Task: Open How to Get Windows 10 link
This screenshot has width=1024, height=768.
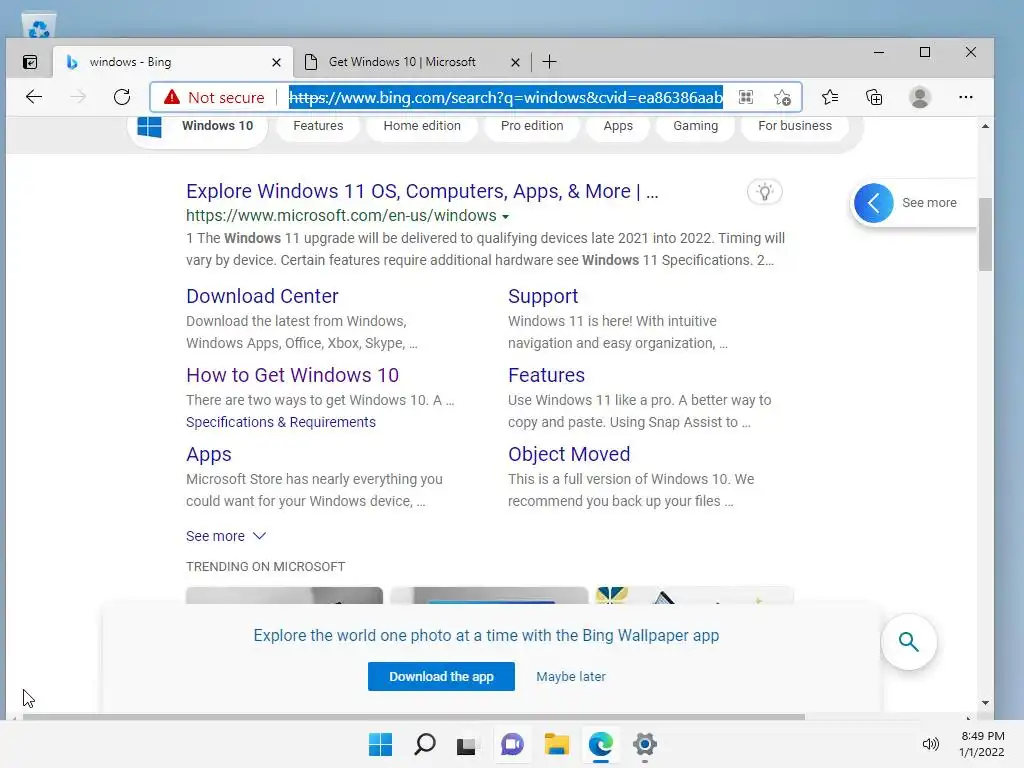Action: click(x=292, y=376)
